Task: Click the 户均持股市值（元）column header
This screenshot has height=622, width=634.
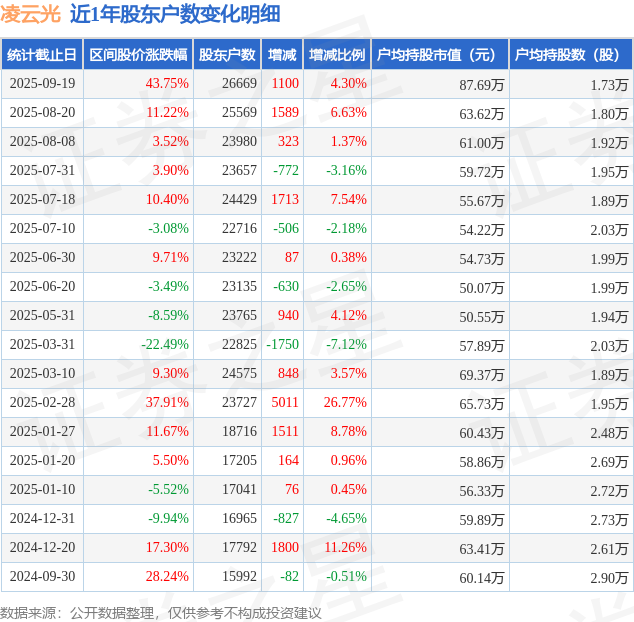Action: pyautogui.click(x=440, y=55)
